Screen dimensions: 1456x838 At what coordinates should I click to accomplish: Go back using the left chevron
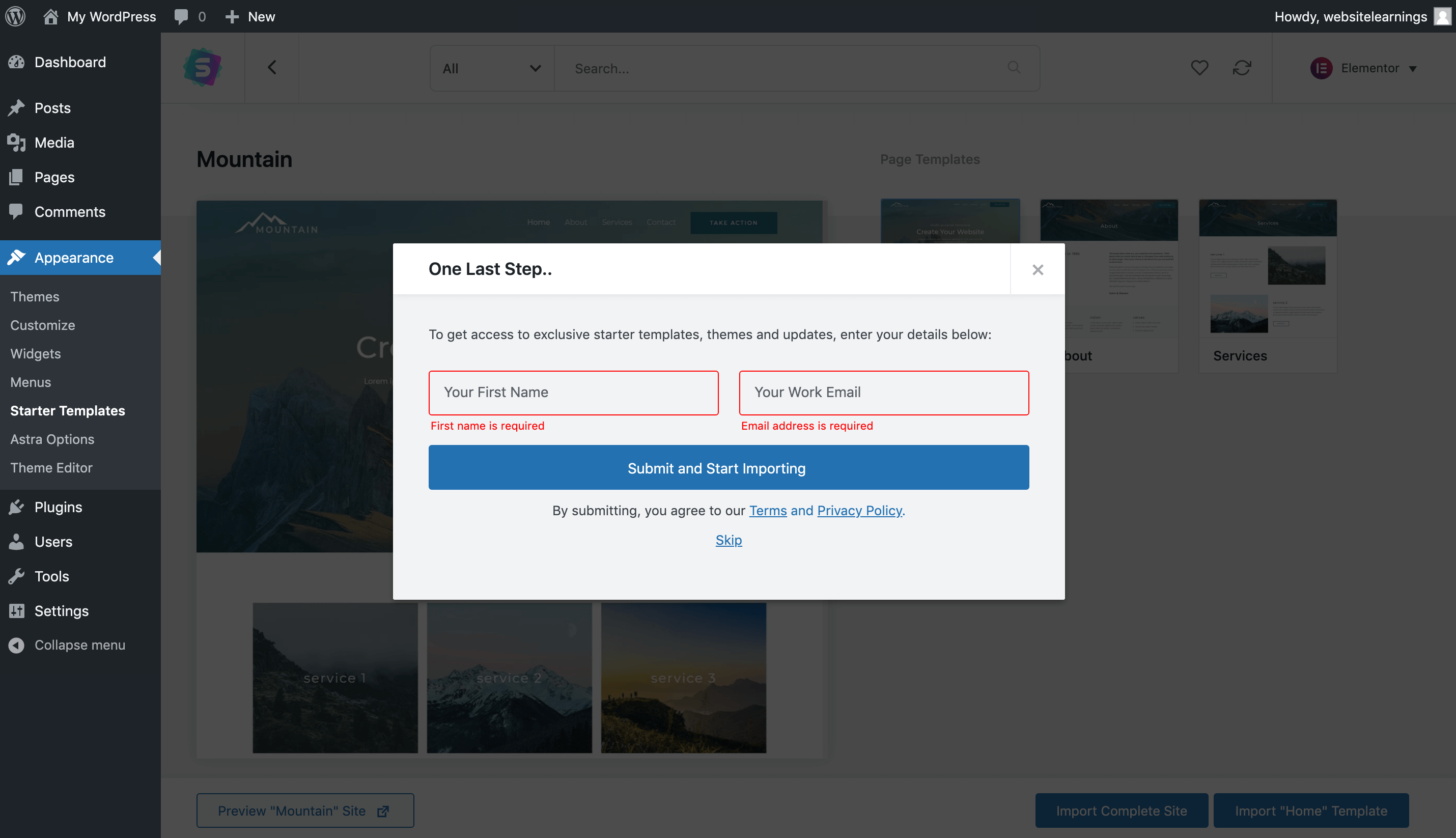tap(272, 67)
